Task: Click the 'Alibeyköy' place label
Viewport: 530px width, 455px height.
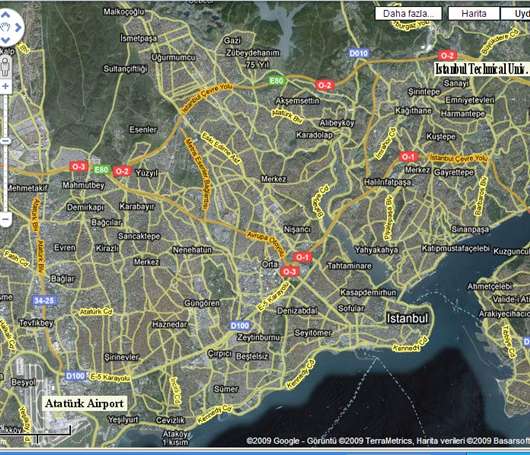Action: click(337, 123)
